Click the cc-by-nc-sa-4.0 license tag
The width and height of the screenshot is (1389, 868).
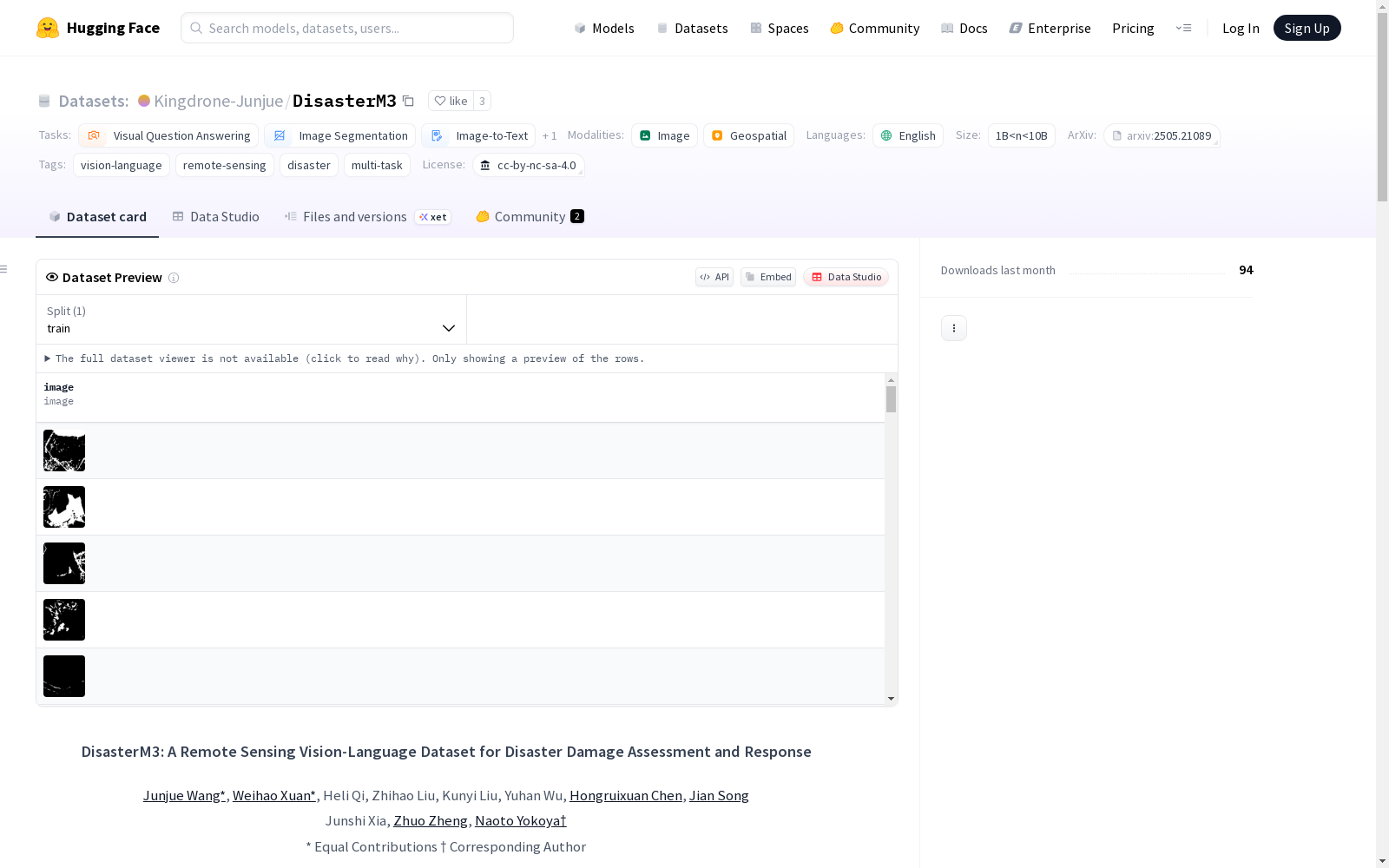tap(528, 165)
